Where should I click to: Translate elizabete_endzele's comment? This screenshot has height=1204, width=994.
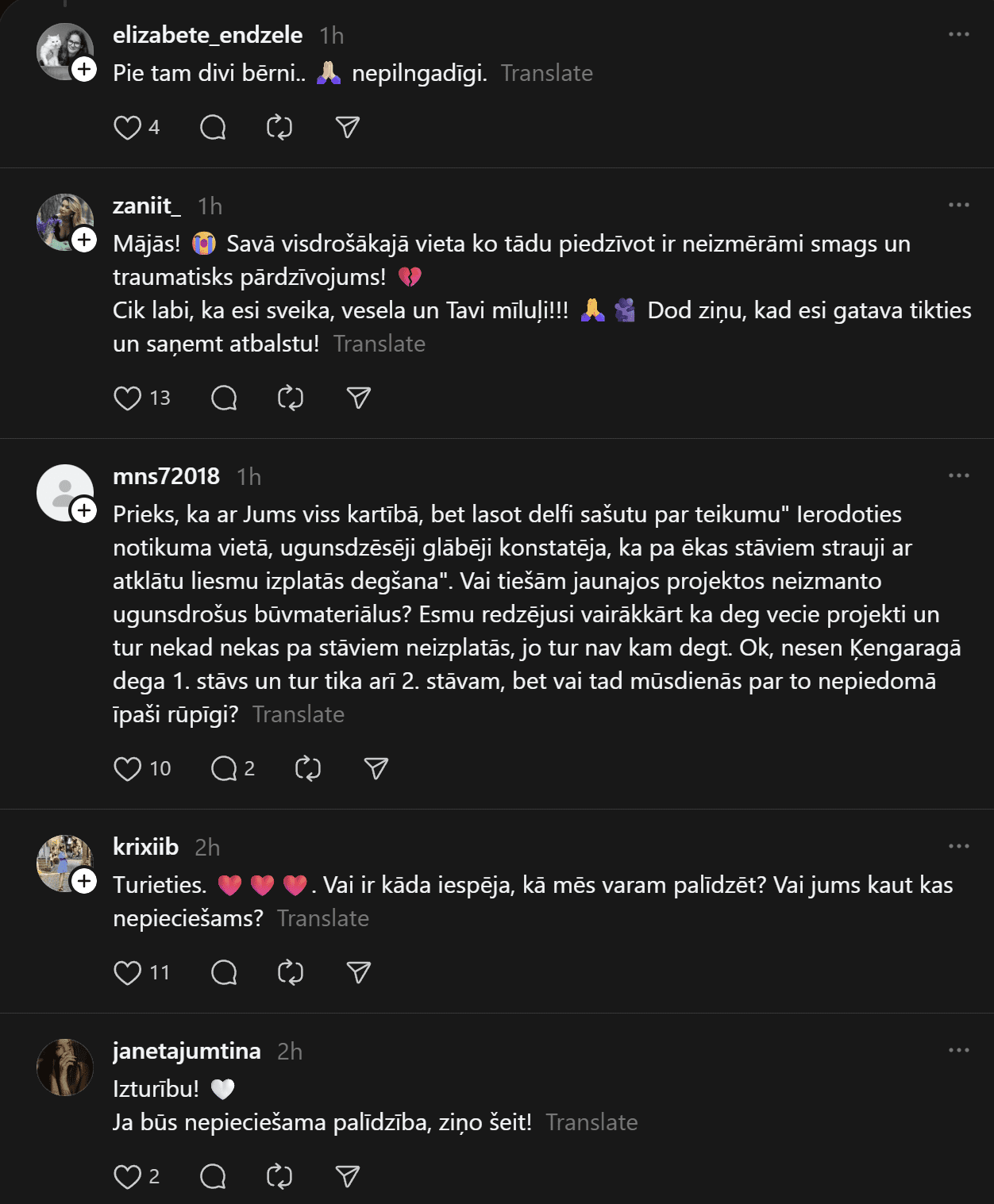546,73
